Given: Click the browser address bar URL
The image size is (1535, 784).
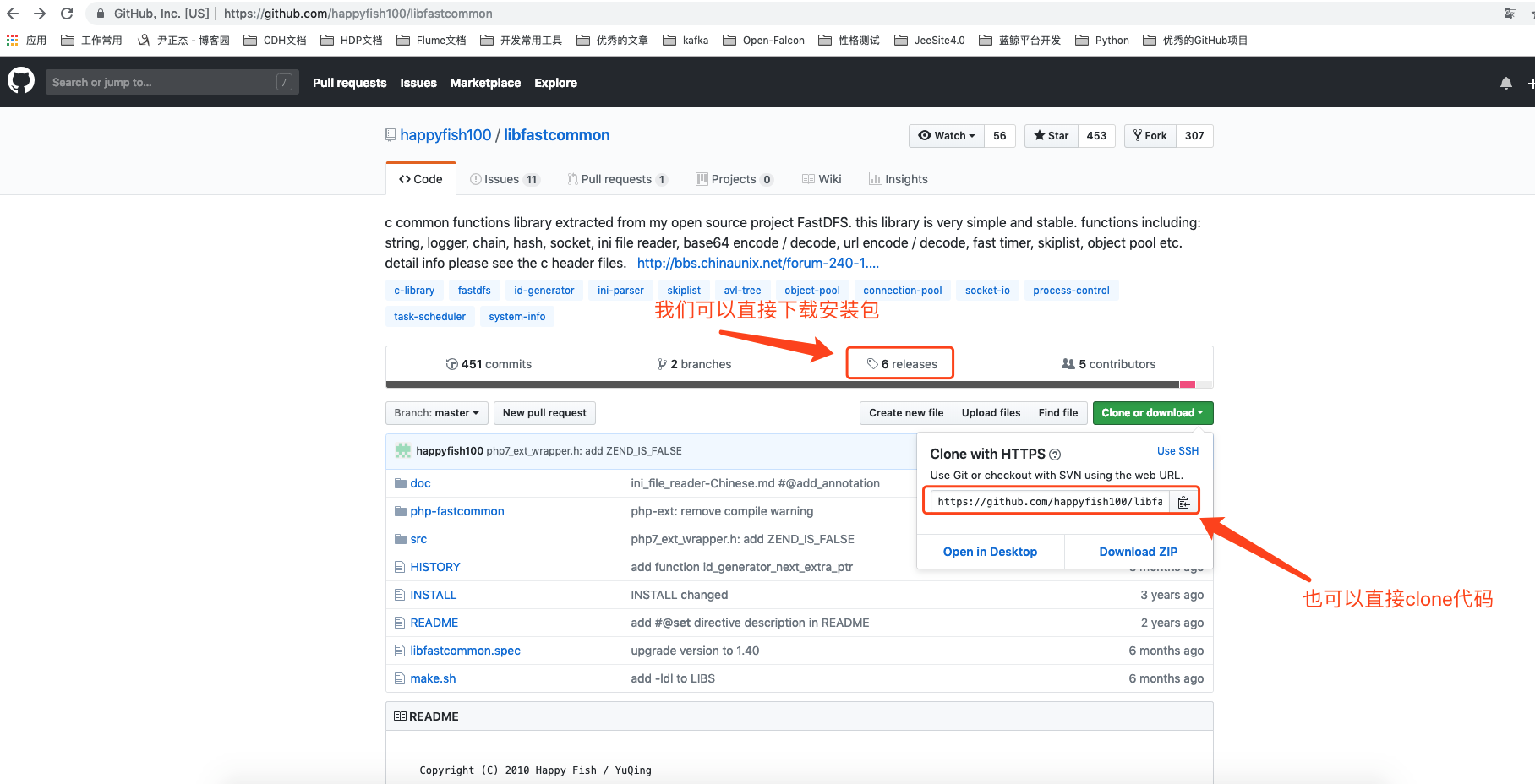Looking at the screenshot, I should 358,14.
